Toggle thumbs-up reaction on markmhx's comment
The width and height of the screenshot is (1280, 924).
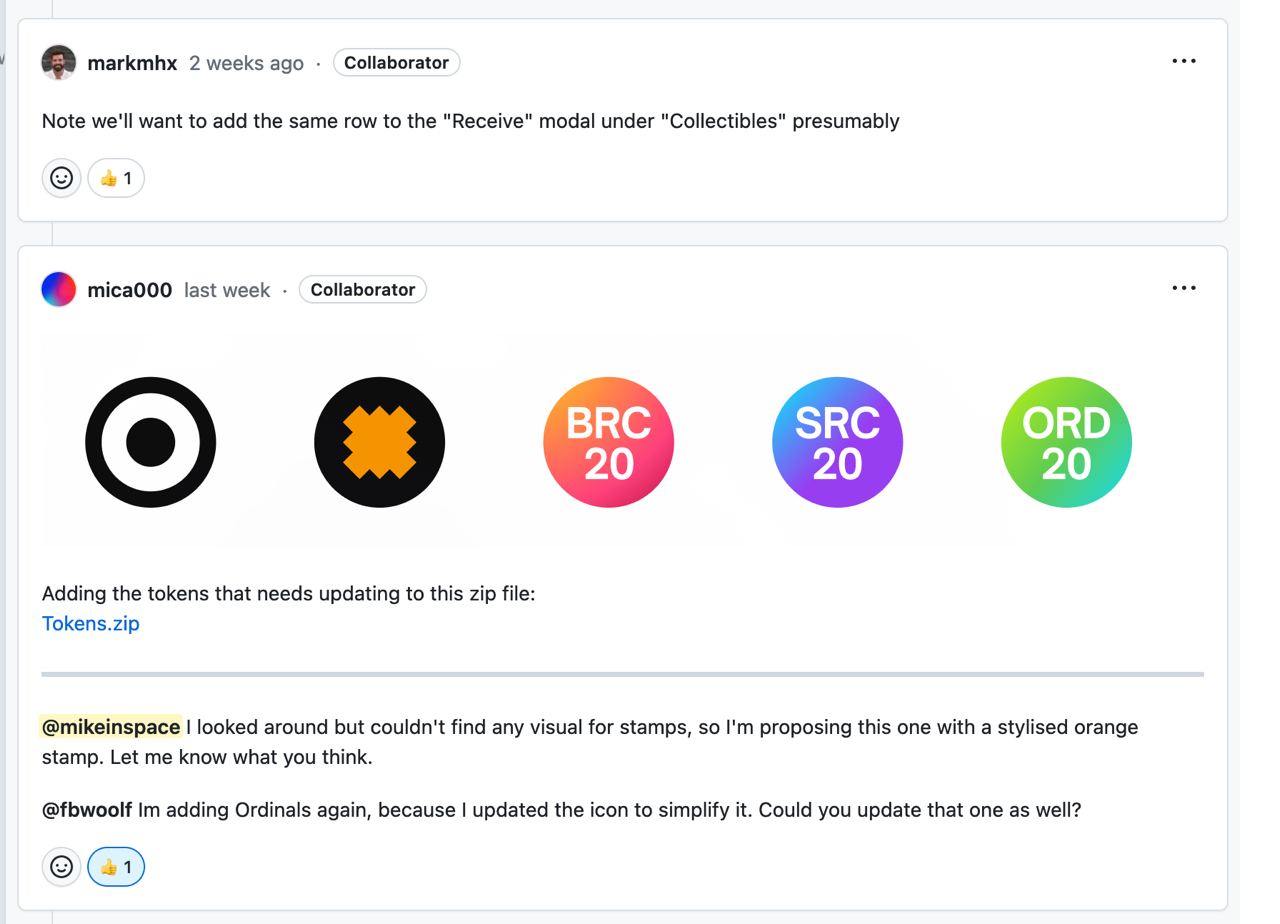click(116, 178)
